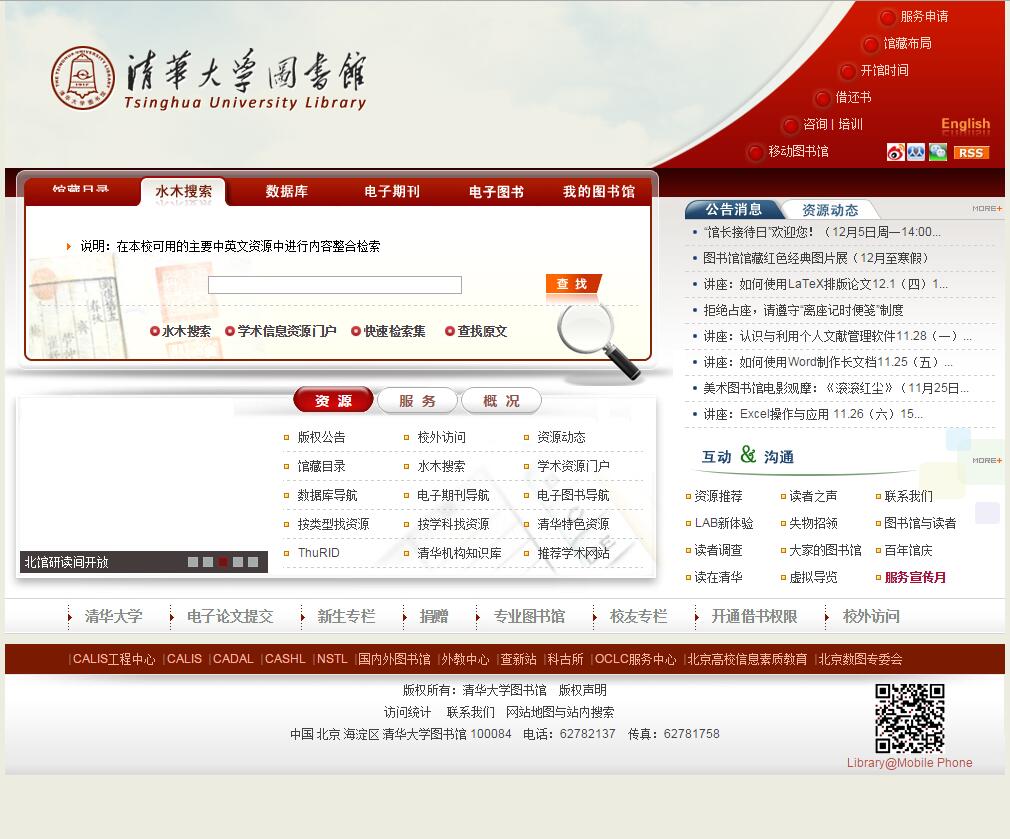1010x839 pixels.
Task: Open CALIS工程中心 footer link
Action: click(114, 659)
